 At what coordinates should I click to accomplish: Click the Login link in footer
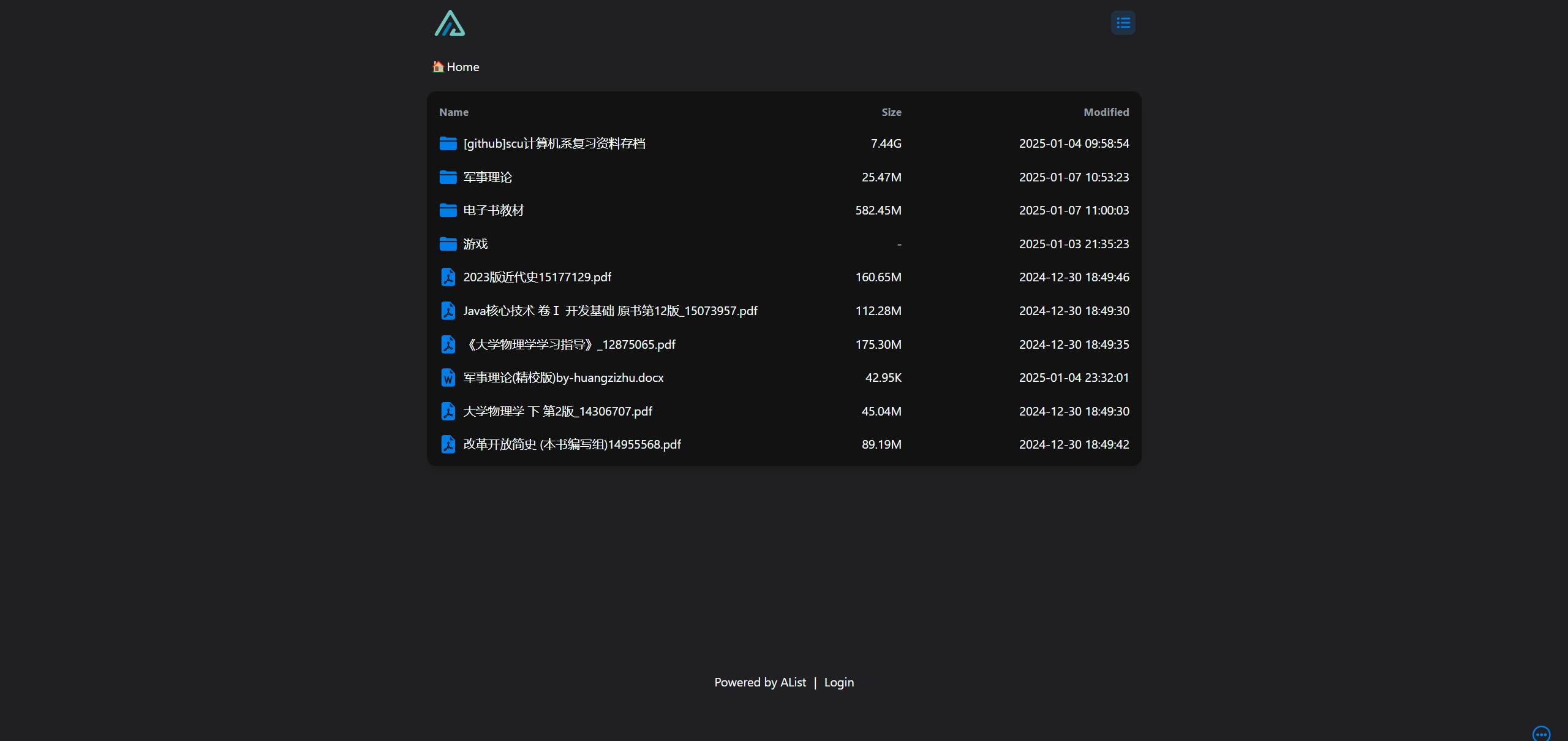(839, 682)
